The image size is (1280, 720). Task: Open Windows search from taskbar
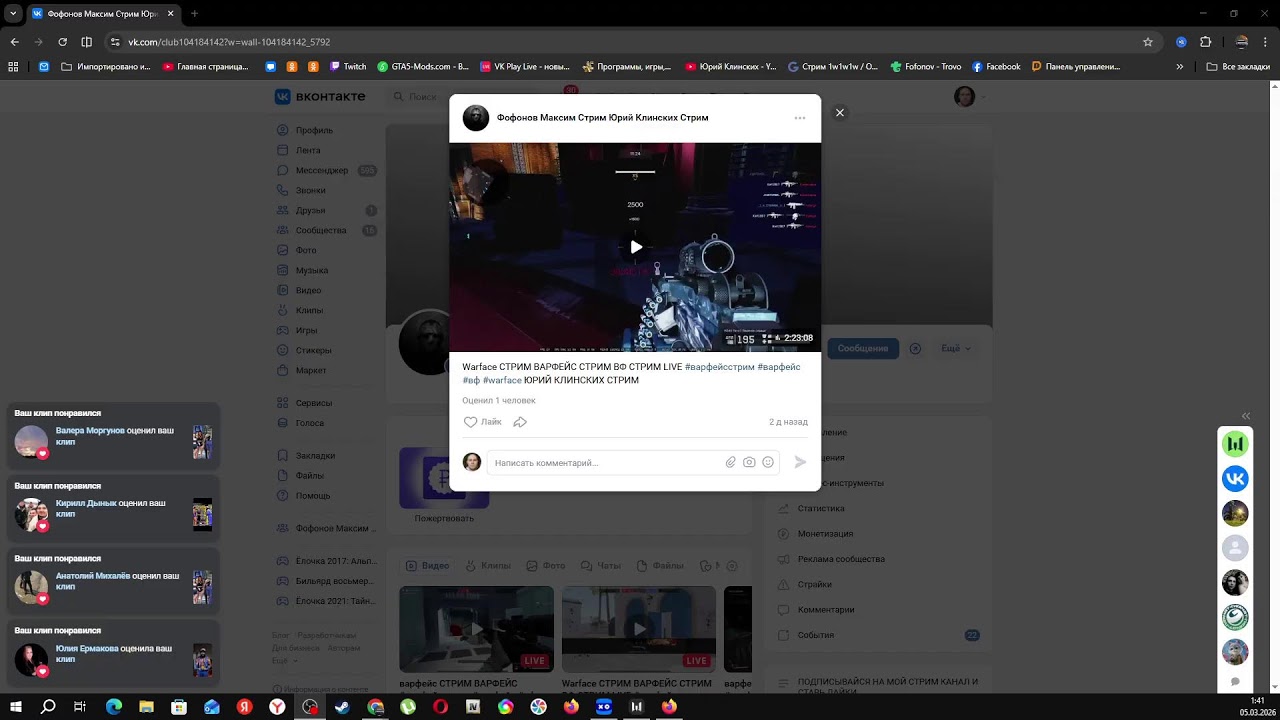(47, 707)
